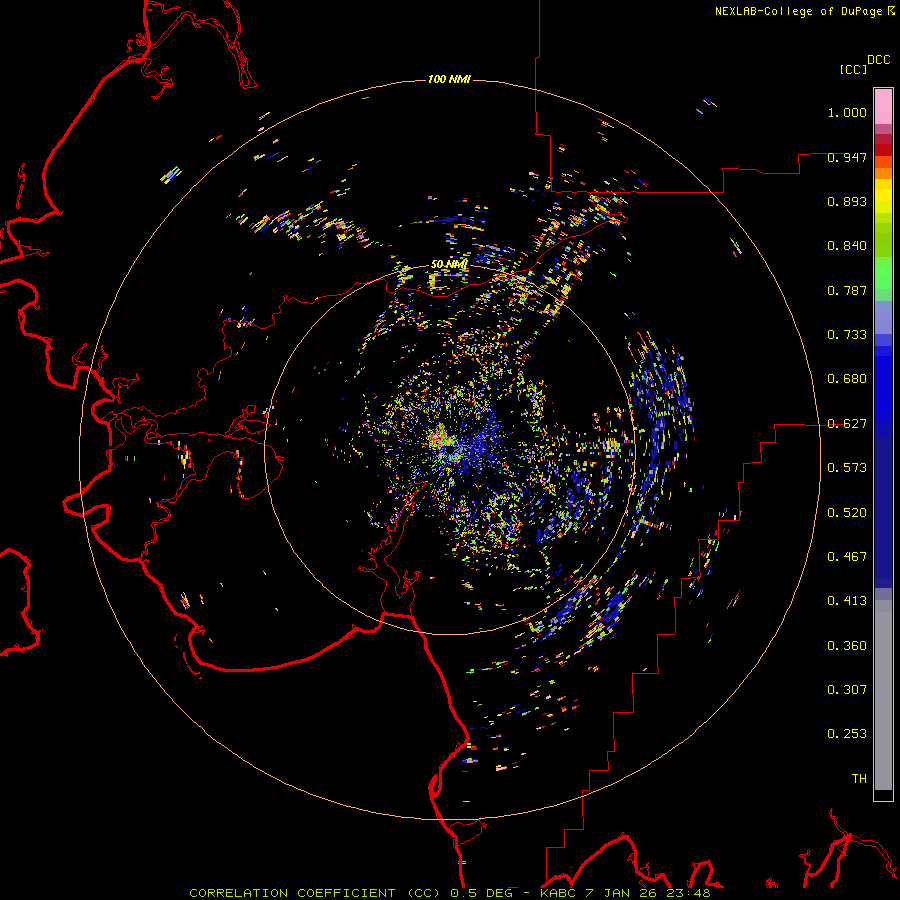Select the 0.307 scale value

847,690
